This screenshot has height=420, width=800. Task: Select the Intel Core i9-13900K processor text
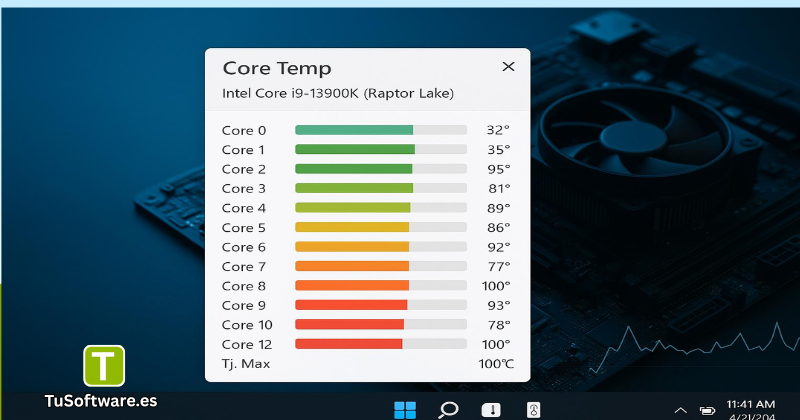(x=338, y=93)
